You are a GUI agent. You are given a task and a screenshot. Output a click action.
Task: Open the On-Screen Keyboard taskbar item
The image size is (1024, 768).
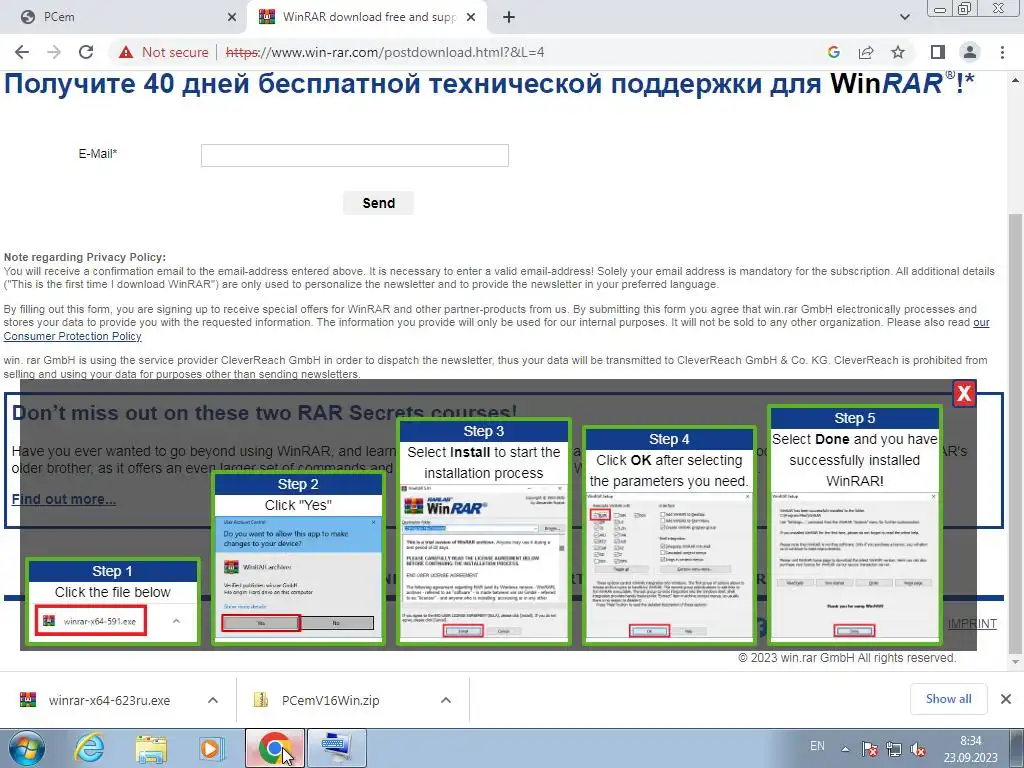click(x=337, y=748)
